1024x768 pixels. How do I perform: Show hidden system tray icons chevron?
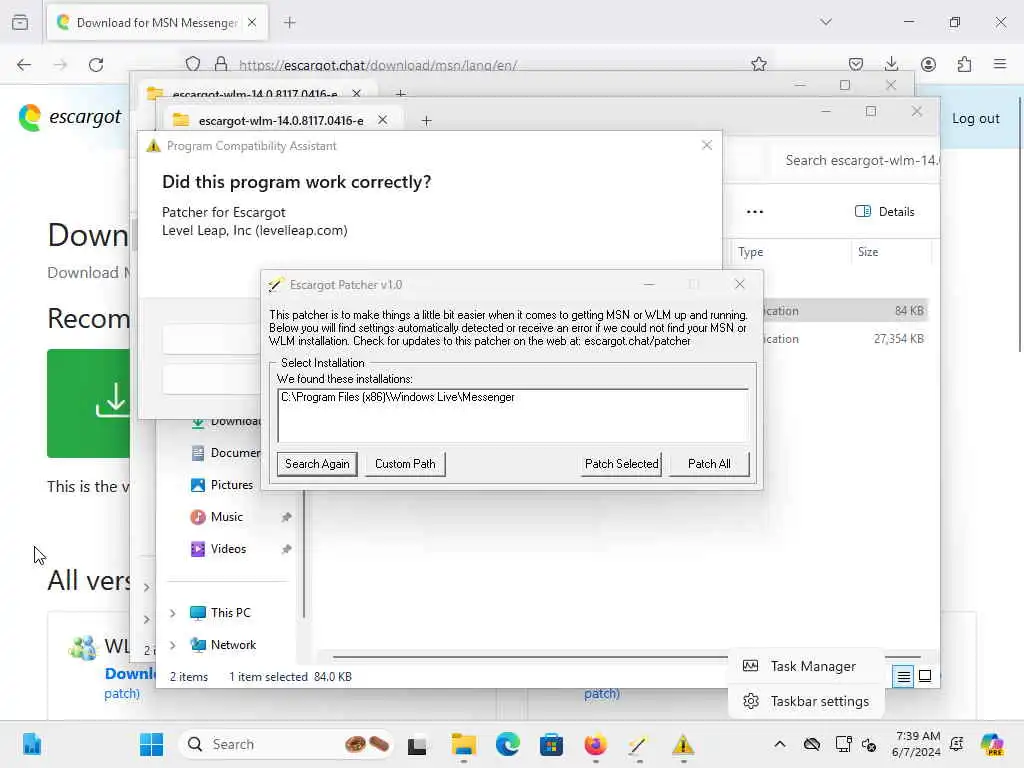click(780, 744)
